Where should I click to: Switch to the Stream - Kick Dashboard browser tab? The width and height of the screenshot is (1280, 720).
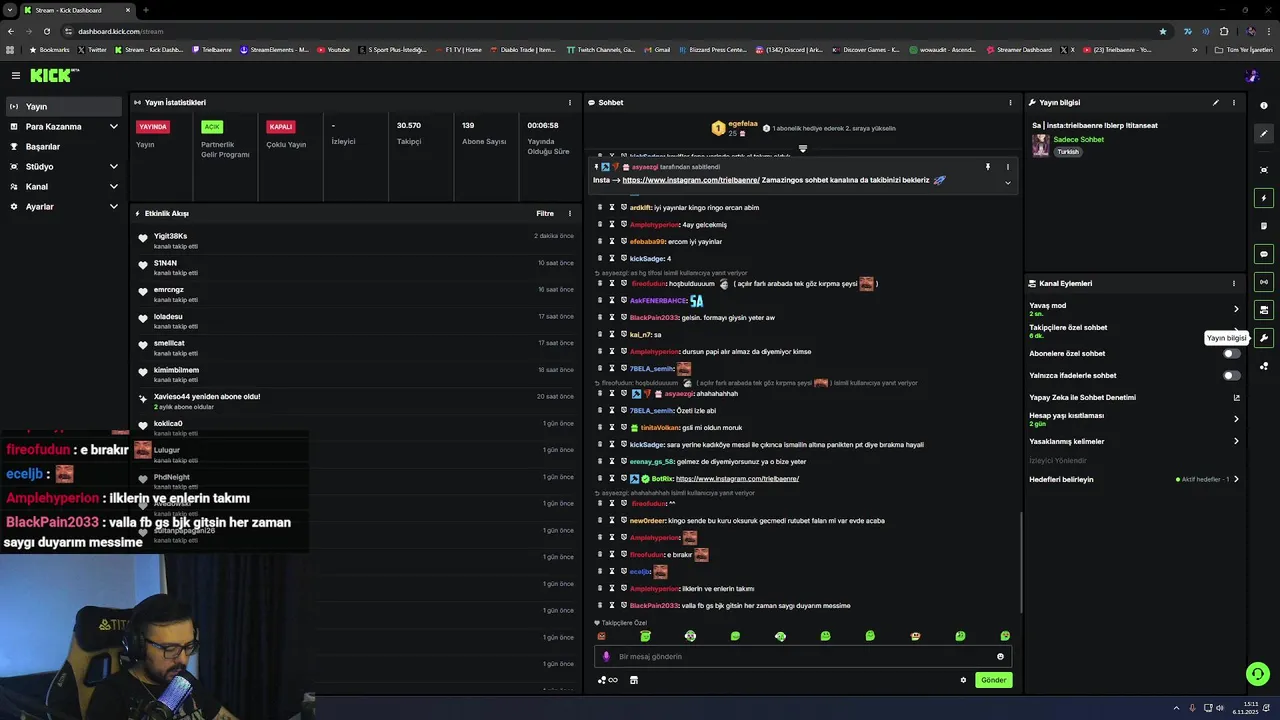[76, 10]
